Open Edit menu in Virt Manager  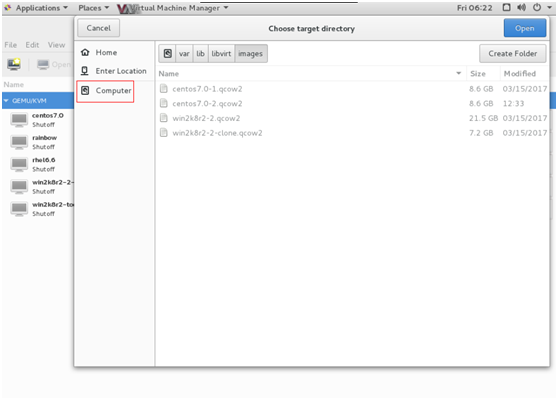pos(32,45)
